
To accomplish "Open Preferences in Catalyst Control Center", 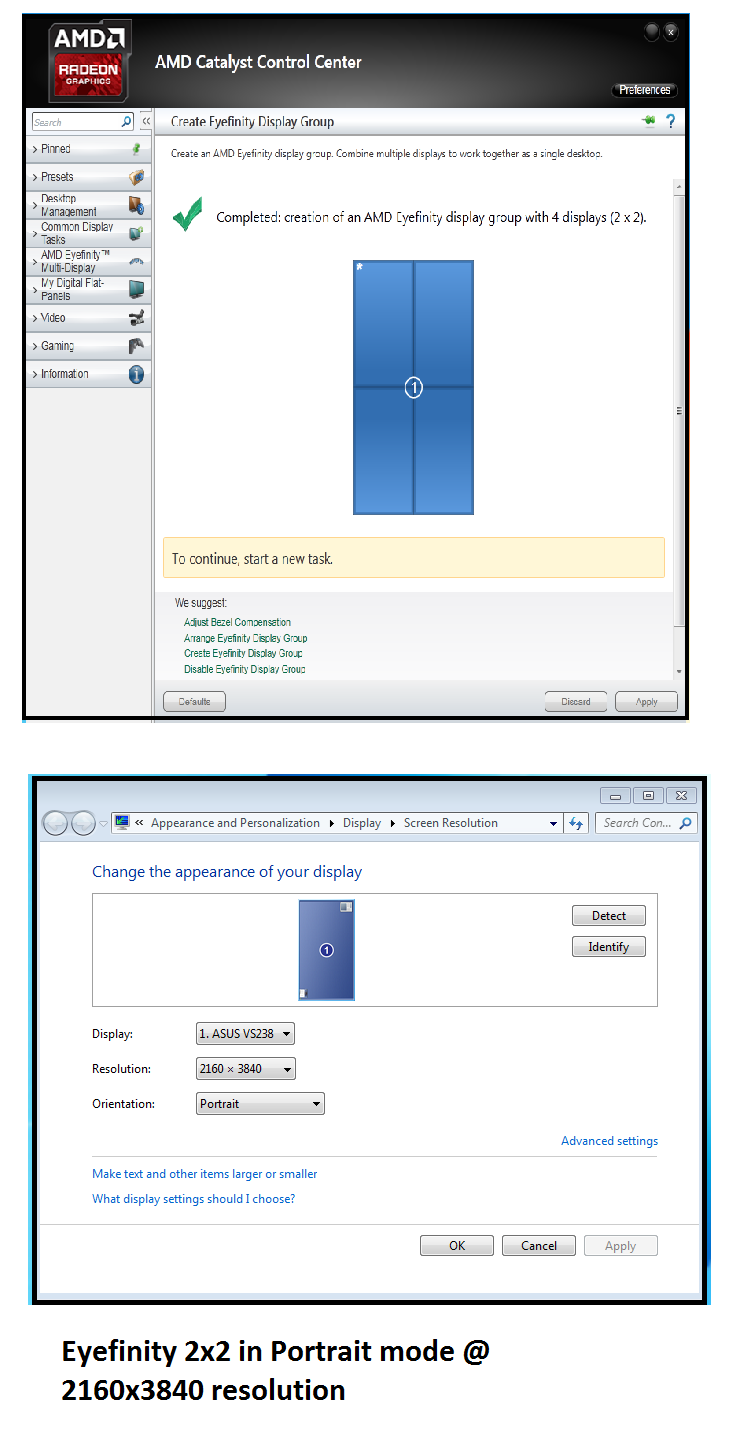I will (644, 90).
